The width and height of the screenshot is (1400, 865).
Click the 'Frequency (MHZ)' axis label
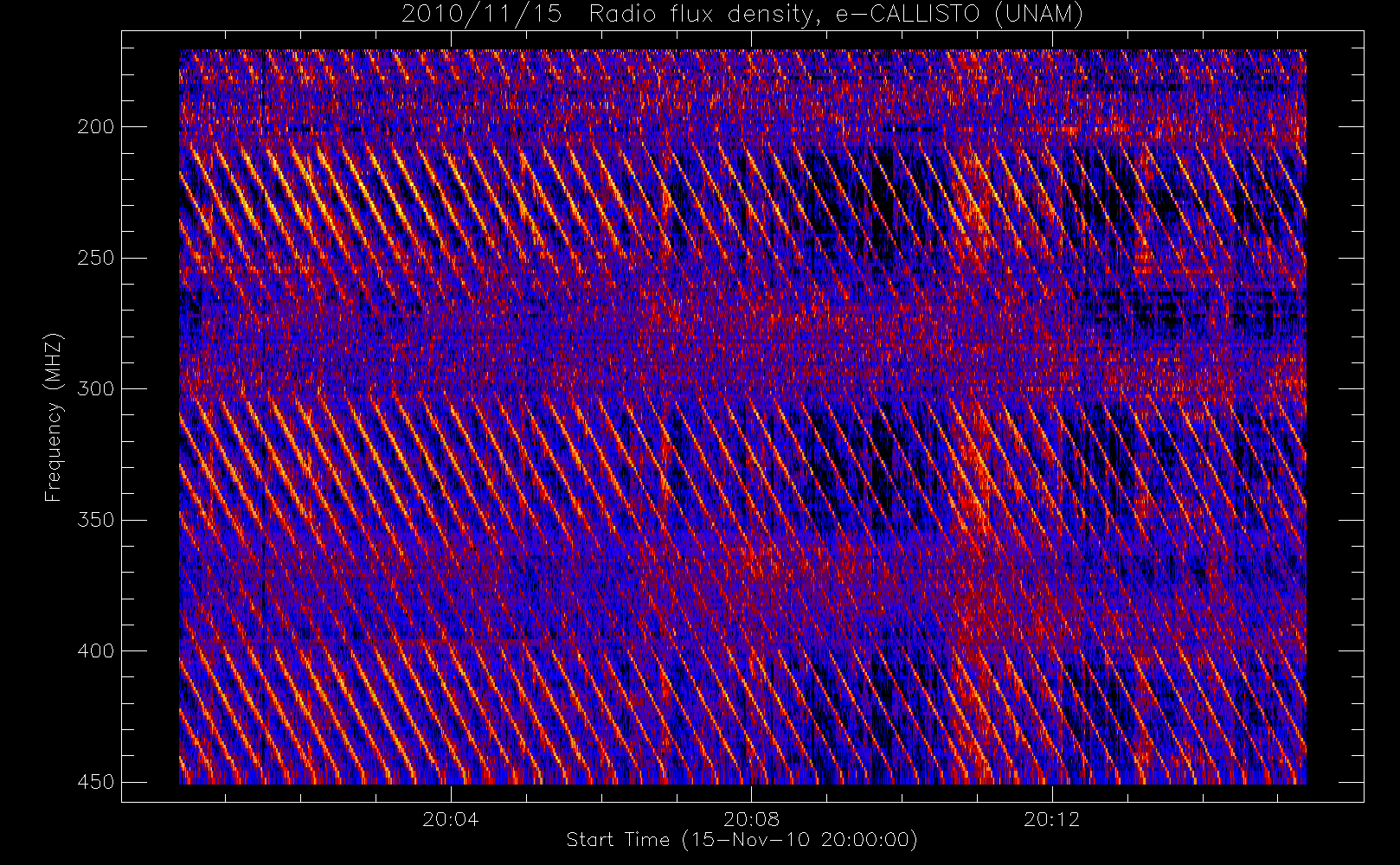(54, 416)
